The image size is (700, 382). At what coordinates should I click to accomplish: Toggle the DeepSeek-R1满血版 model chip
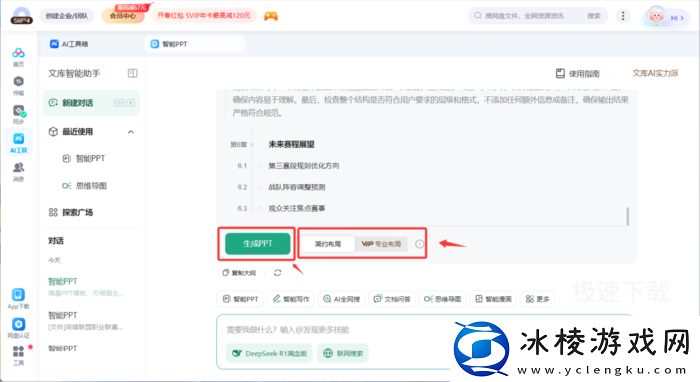click(270, 353)
